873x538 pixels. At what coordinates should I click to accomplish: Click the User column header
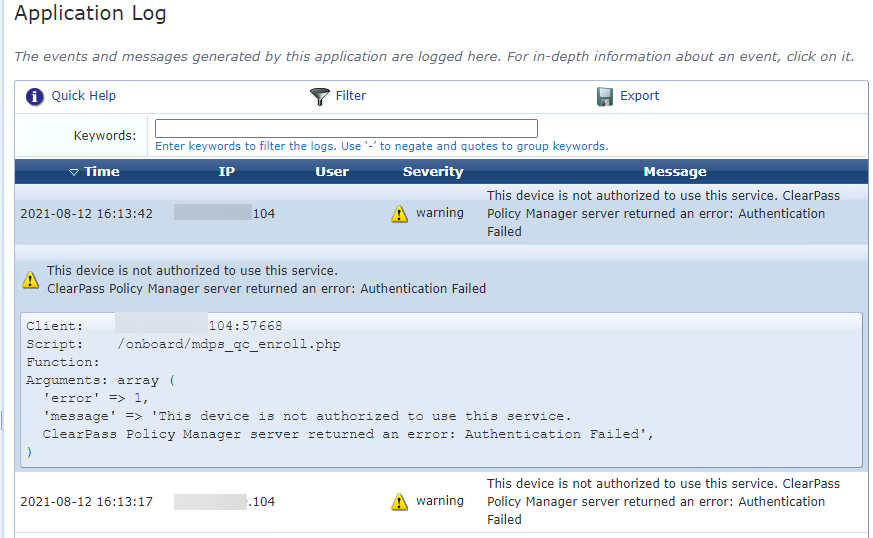[x=332, y=172]
